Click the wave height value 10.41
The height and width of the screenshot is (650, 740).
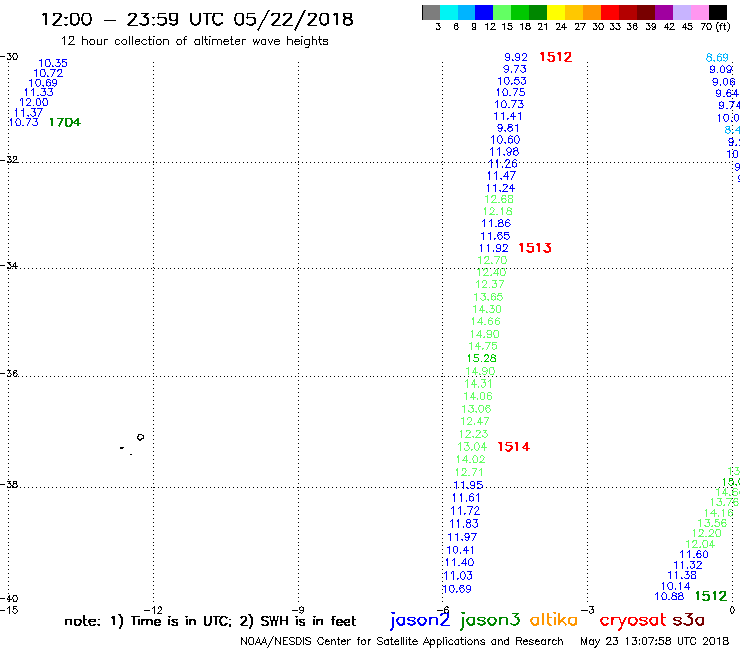460,550
